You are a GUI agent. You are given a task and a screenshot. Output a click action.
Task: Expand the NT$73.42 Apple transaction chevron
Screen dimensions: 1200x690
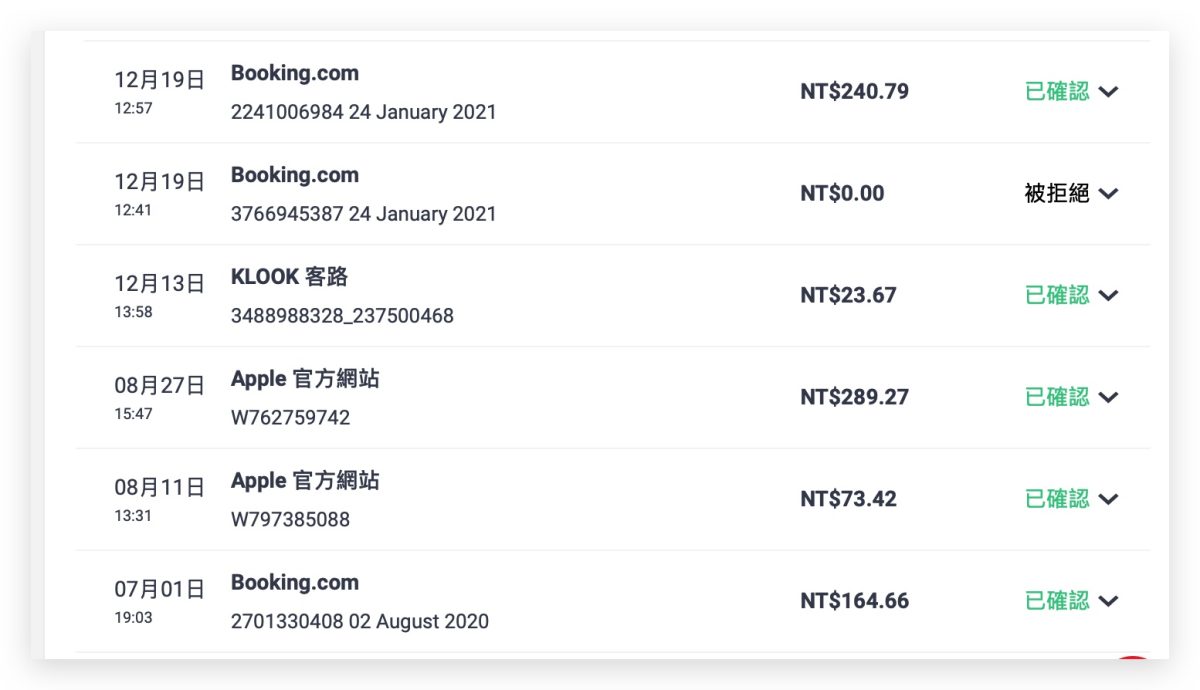1108,500
